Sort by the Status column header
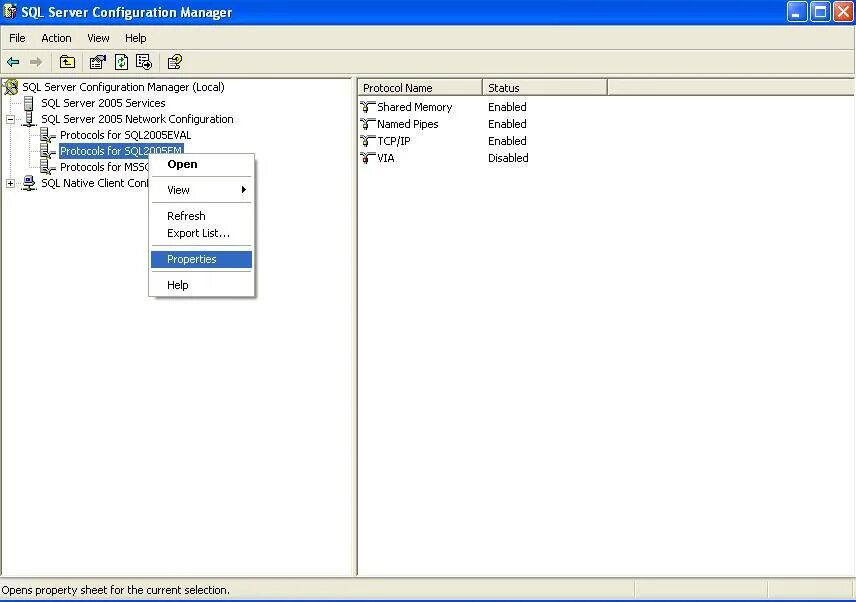Screen dimensions: 856x602 545,87
